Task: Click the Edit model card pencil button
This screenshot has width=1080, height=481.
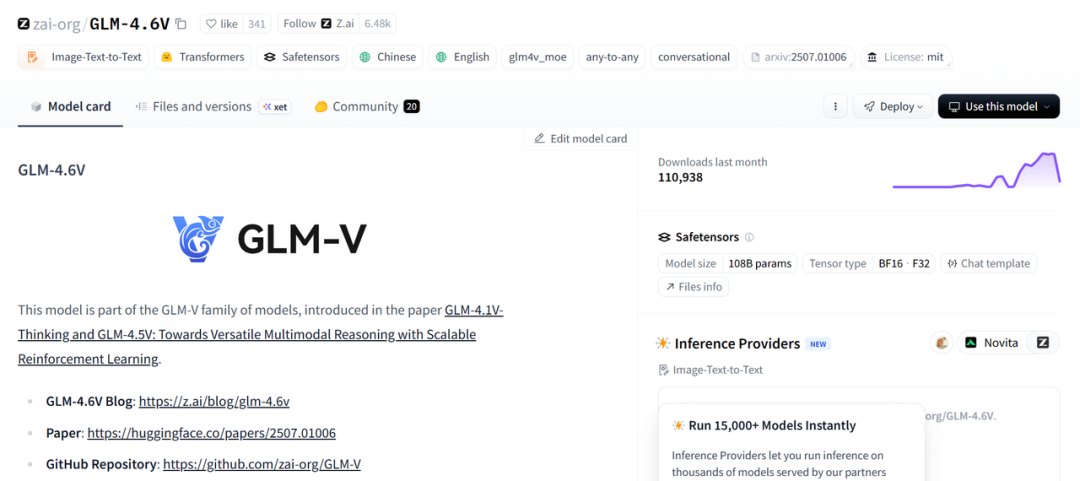Action: click(x=581, y=139)
